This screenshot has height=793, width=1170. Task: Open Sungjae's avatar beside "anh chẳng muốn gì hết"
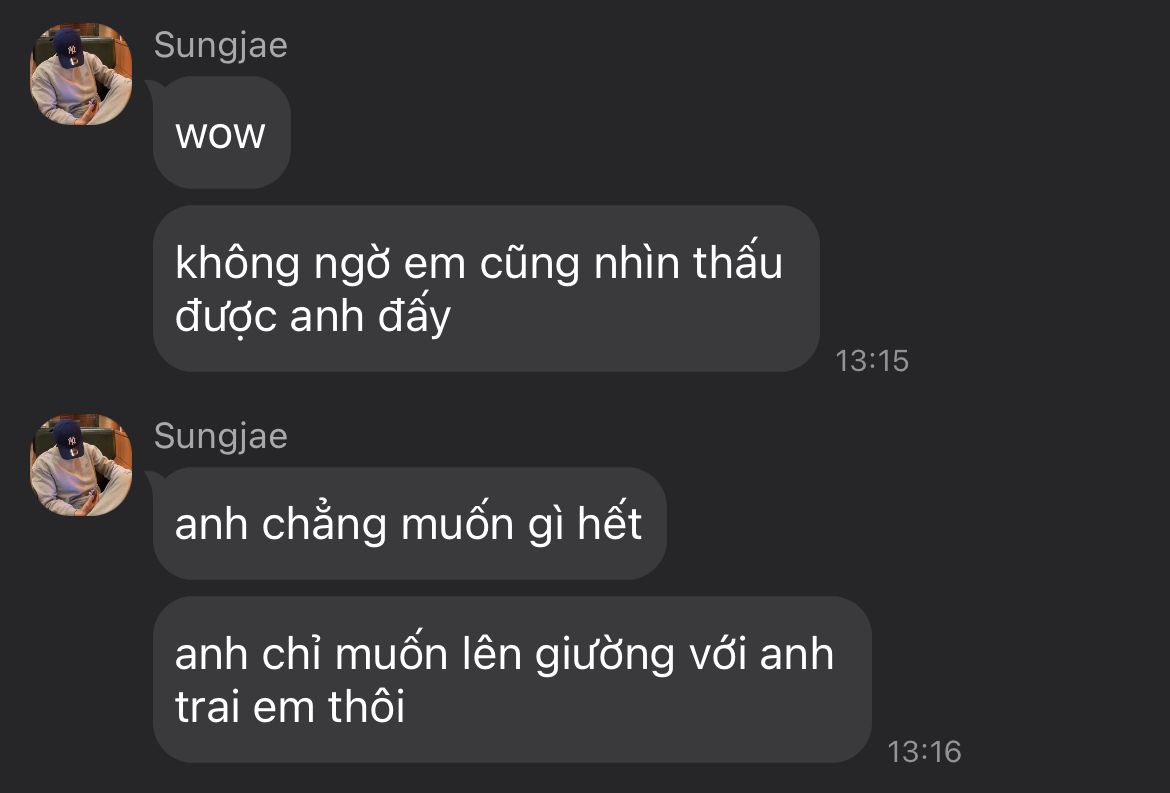[x=81, y=465]
